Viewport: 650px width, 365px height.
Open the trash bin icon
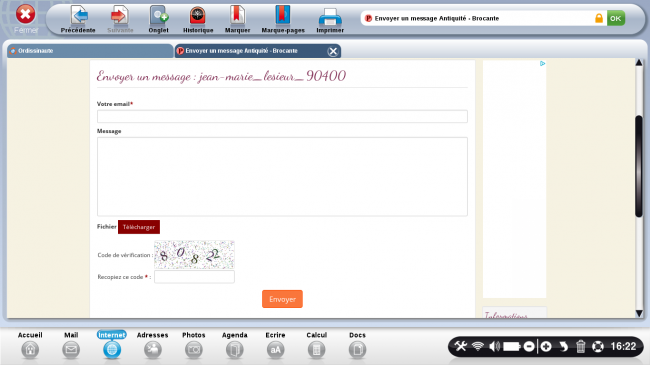tap(581, 346)
